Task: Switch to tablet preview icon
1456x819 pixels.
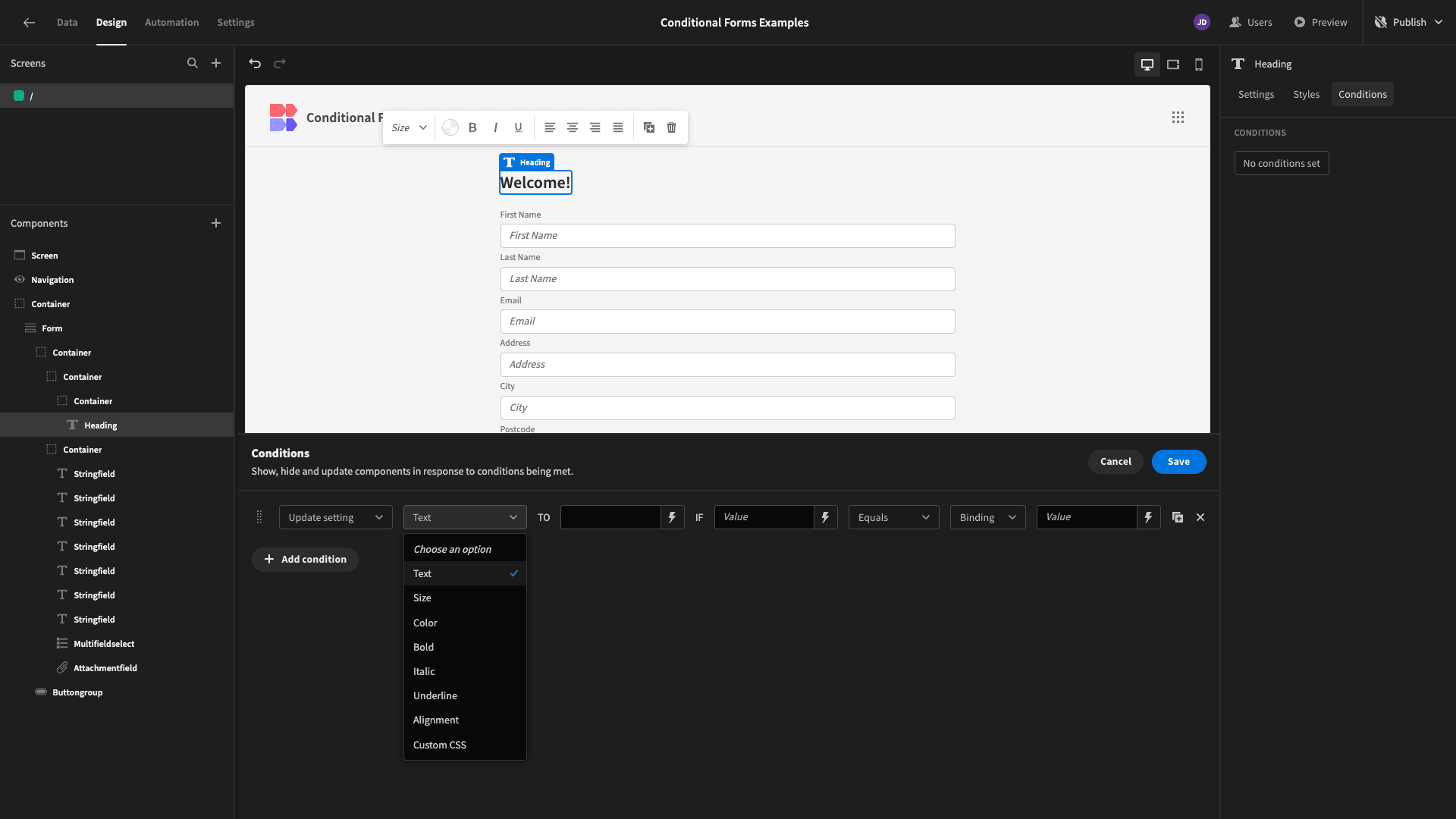Action: (1173, 64)
